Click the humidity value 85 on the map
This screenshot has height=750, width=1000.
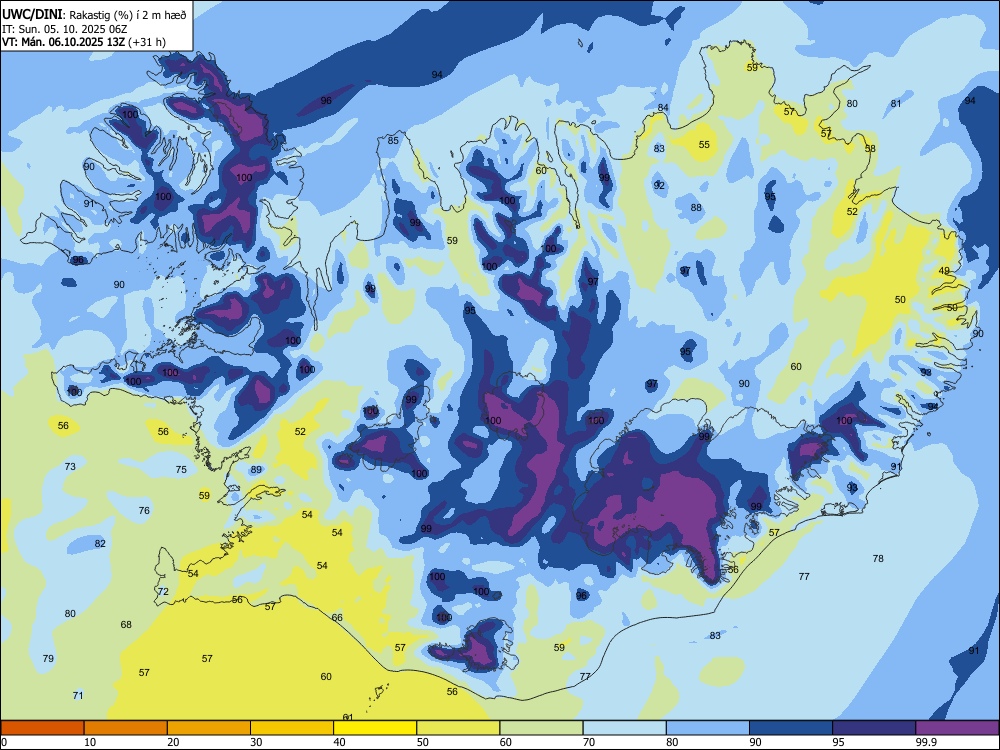(393, 140)
